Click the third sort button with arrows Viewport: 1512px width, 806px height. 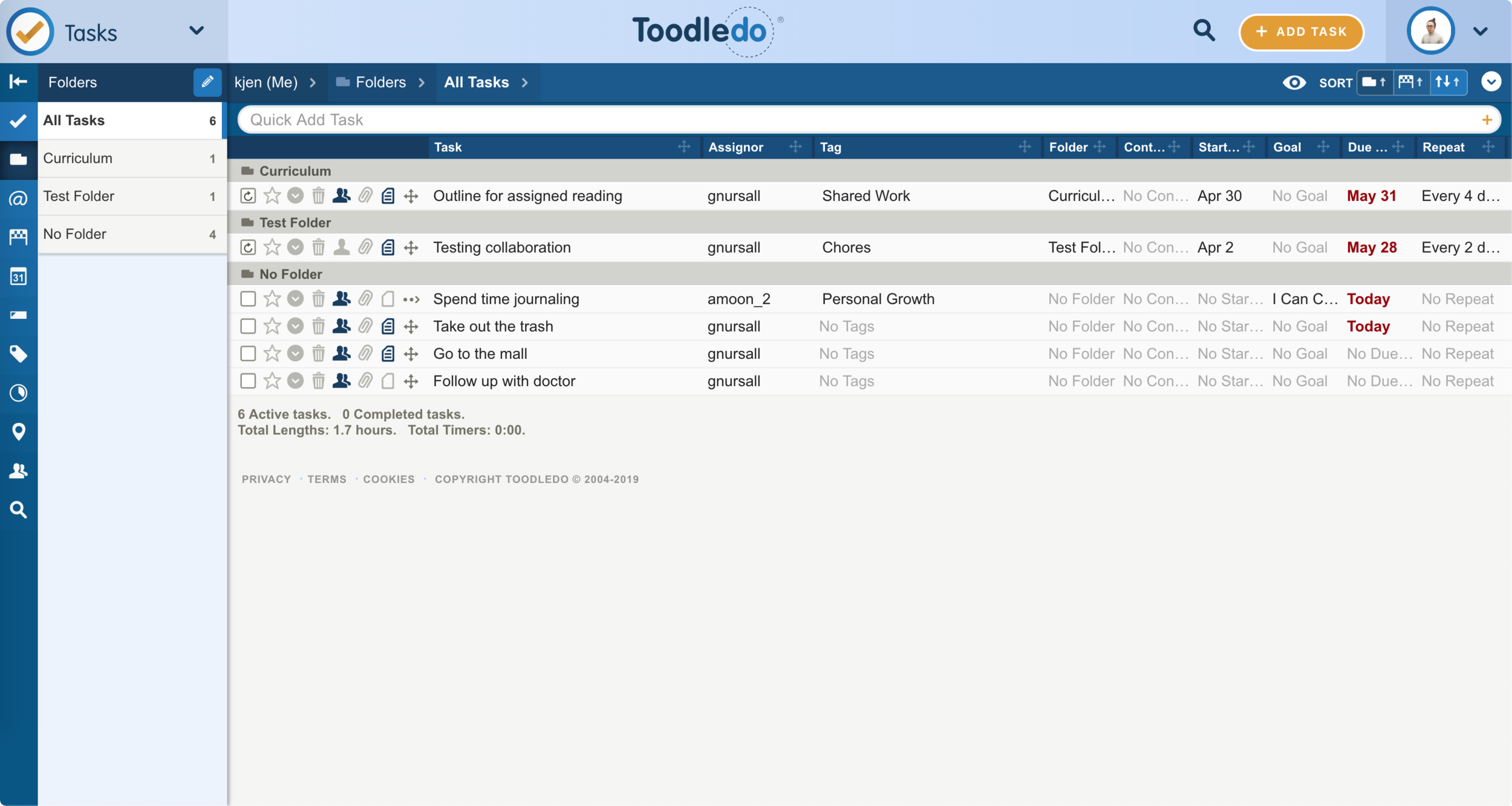pyautogui.click(x=1448, y=82)
